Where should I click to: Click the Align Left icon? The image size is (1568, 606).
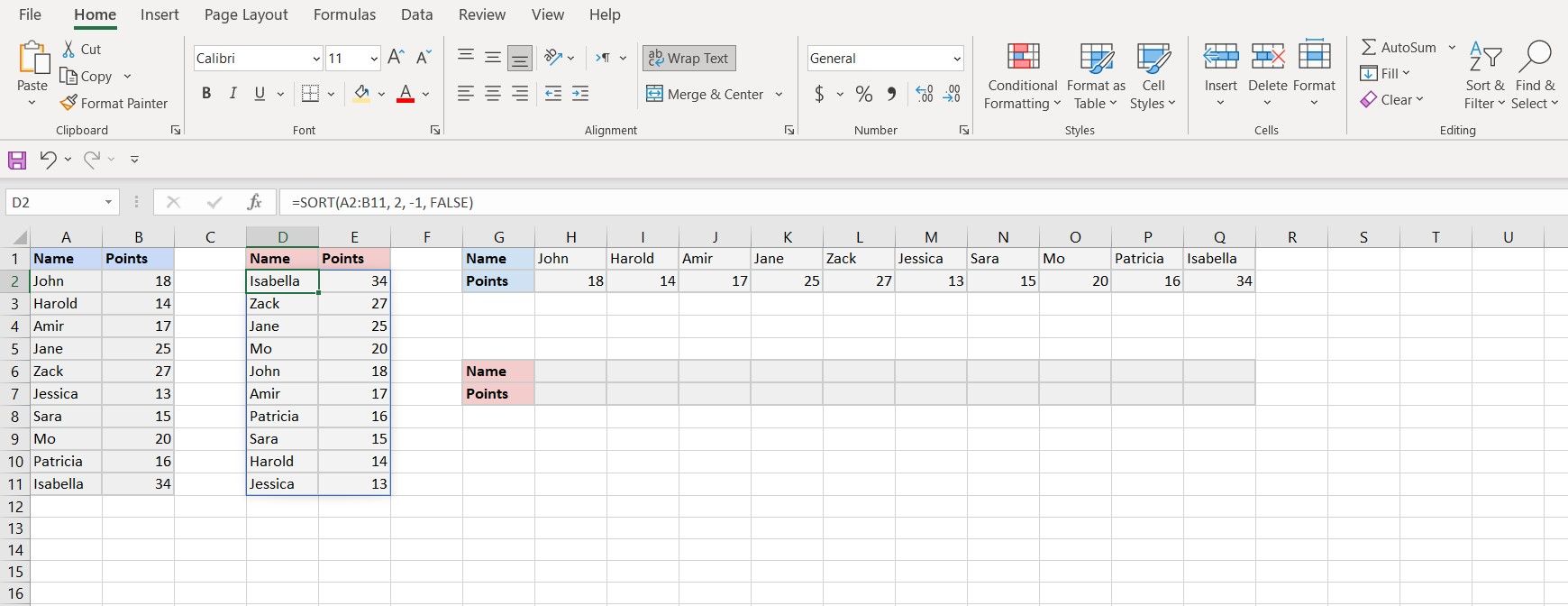click(466, 94)
